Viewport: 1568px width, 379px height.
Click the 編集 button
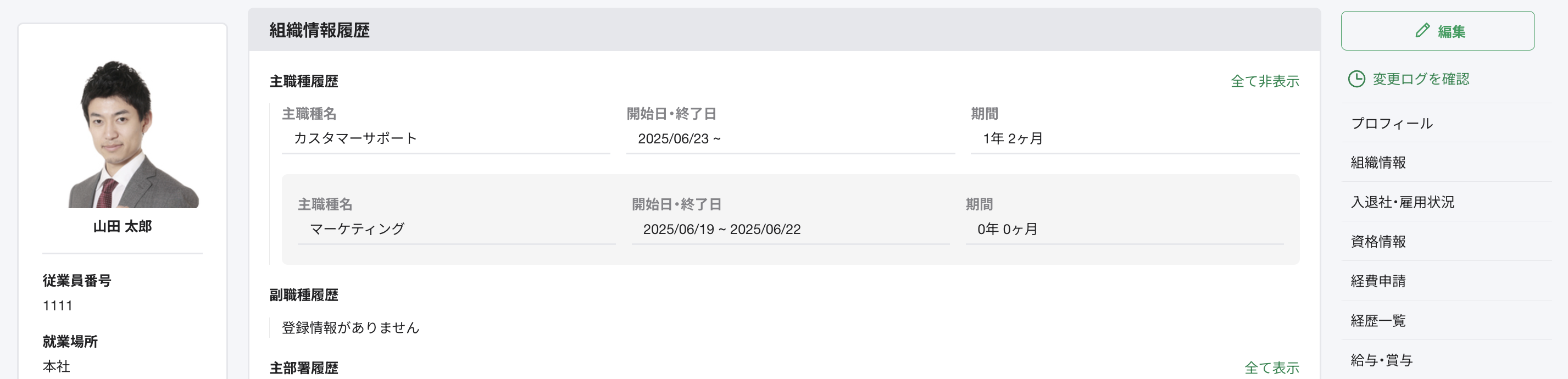[1437, 31]
